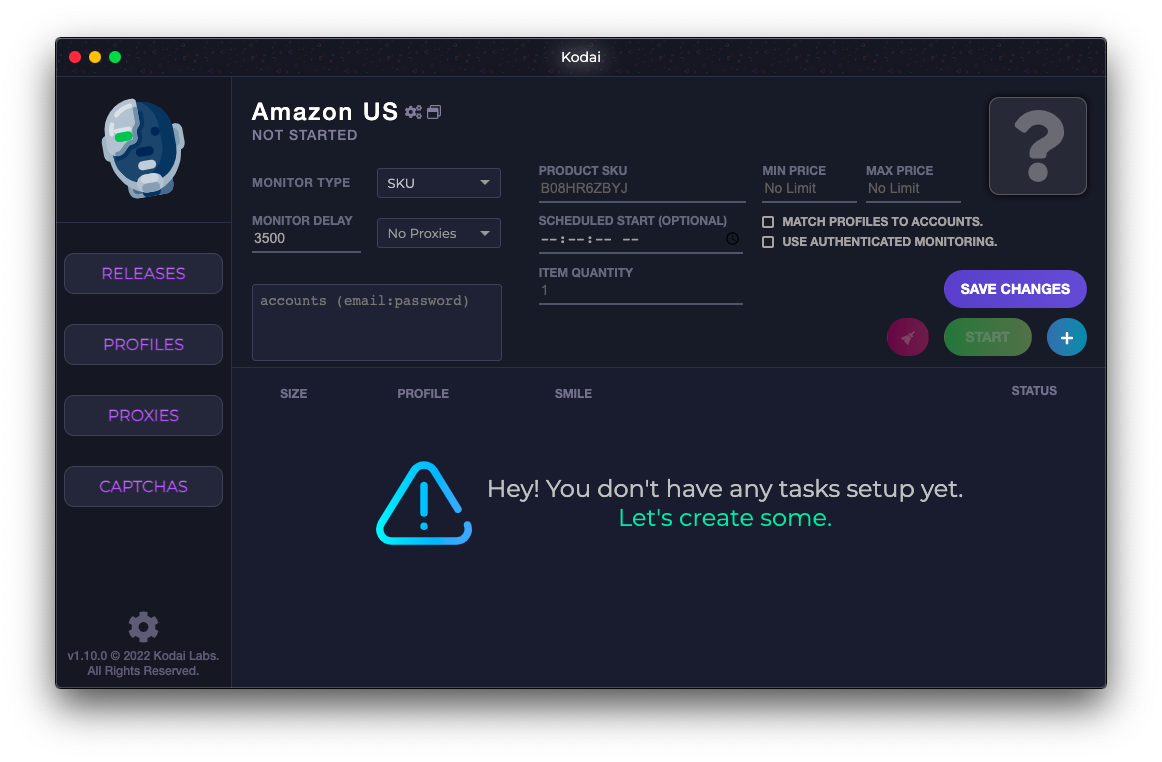Screen dimensions: 1162x762
Task: Open release settings gears icon beside Amazon US
Action: click(414, 112)
